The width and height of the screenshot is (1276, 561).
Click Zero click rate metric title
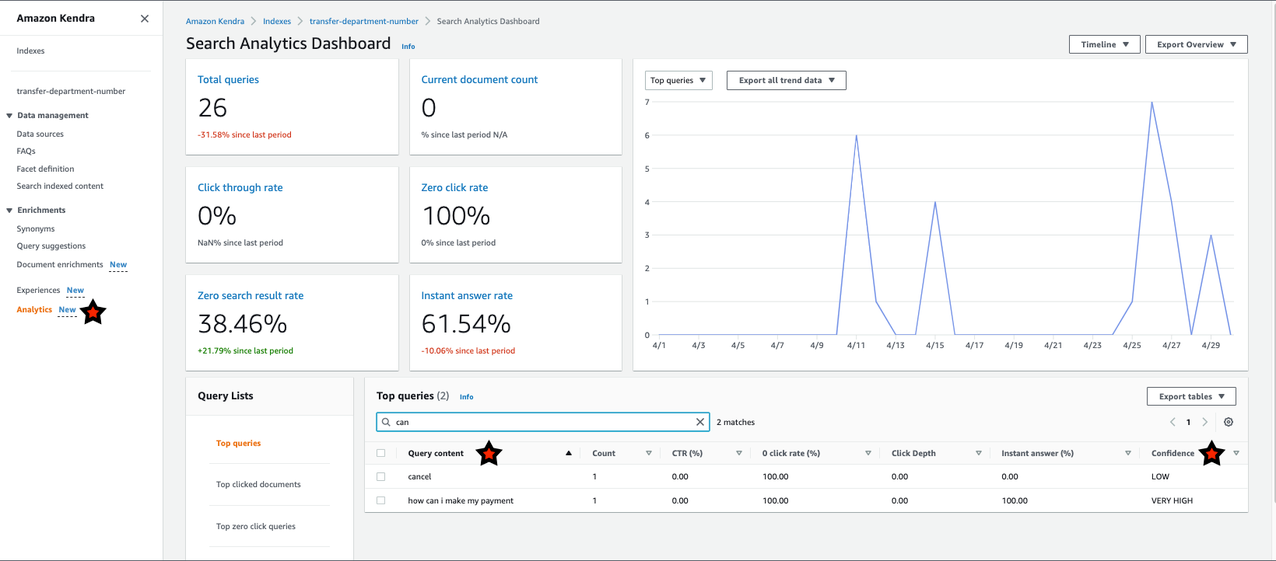454,187
